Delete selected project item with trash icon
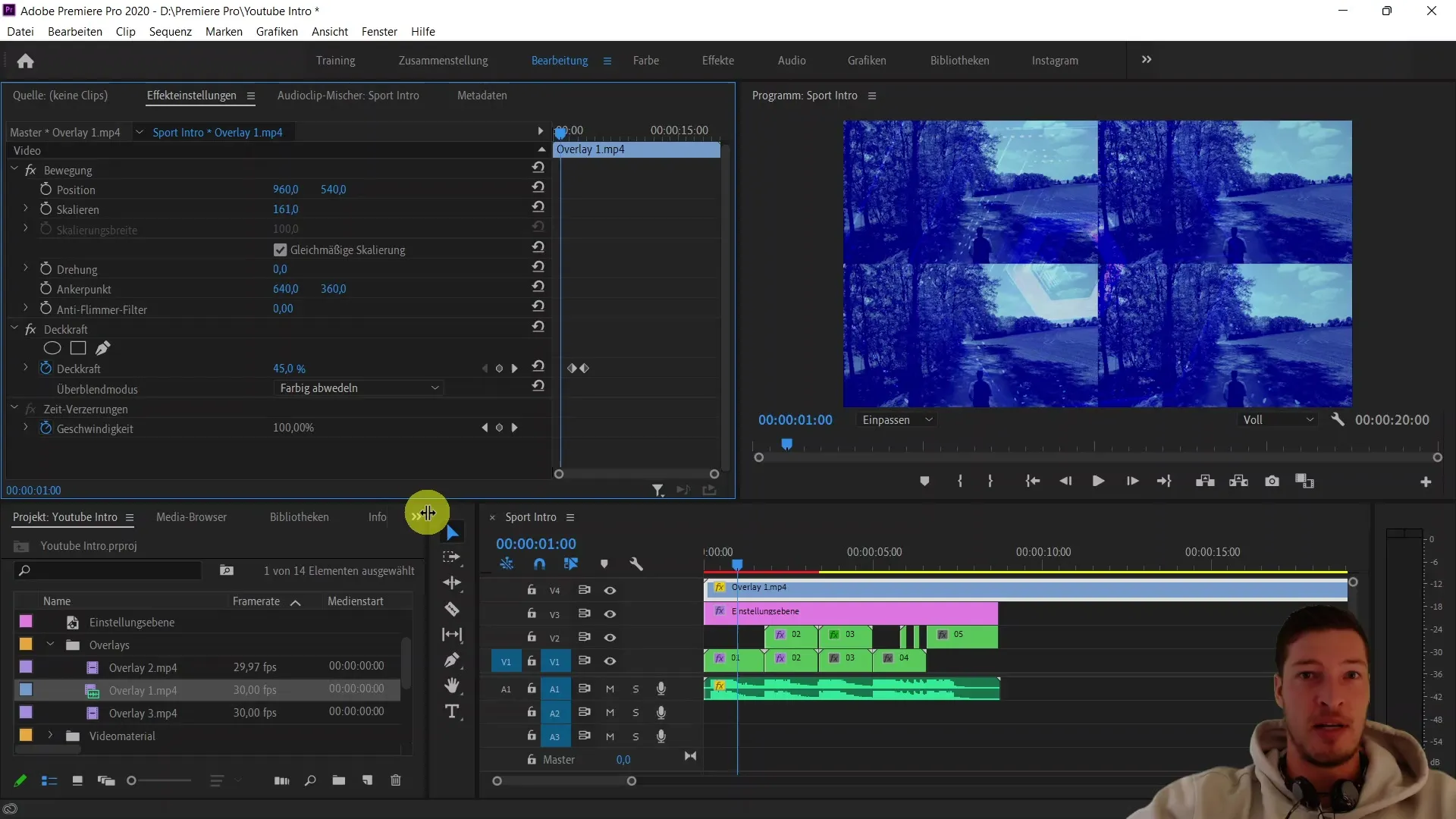The height and width of the screenshot is (819, 1456). pyautogui.click(x=396, y=780)
